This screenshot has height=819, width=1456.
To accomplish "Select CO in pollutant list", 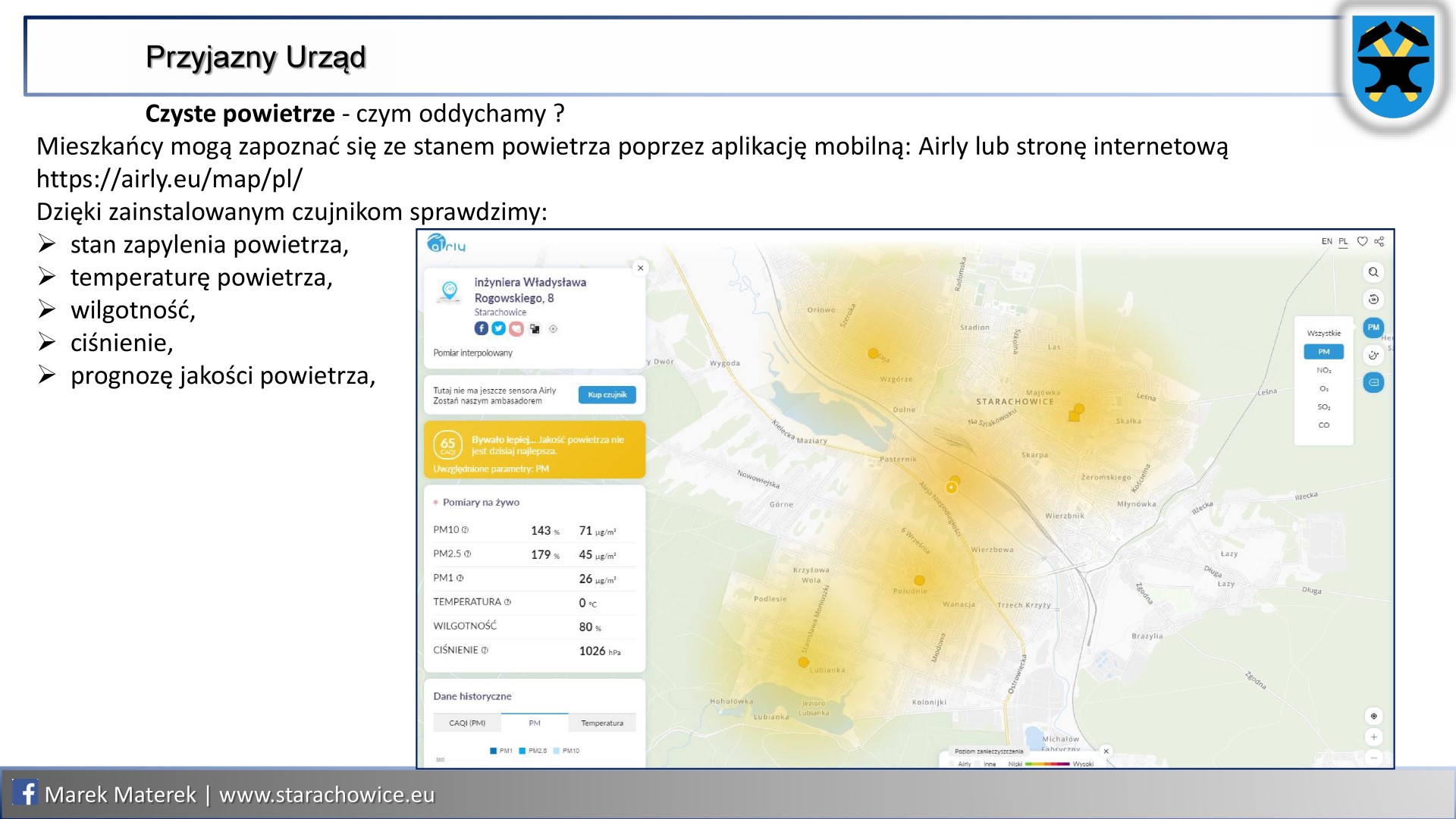I will click(1323, 425).
